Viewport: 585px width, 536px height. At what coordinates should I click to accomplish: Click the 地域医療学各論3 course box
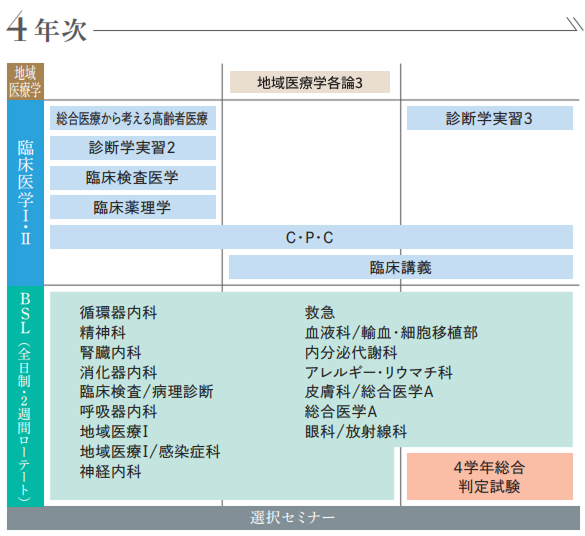click(310, 82)
